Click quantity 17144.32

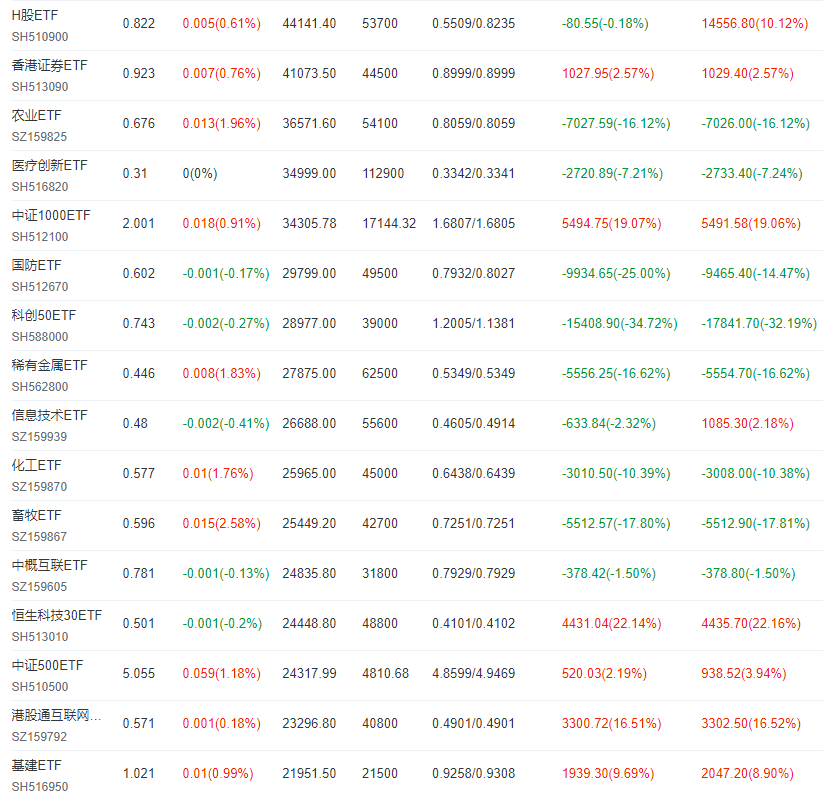coord(389,224)
